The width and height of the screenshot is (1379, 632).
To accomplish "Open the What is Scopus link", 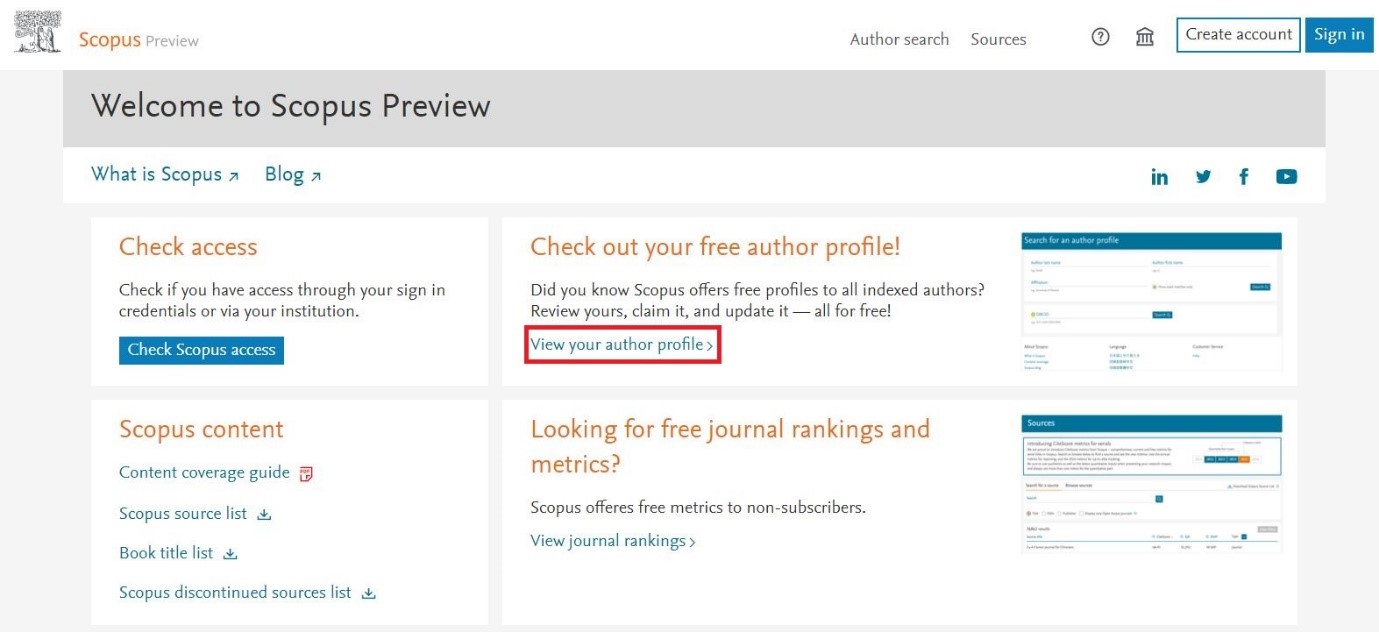I will (x=165, y=174).
